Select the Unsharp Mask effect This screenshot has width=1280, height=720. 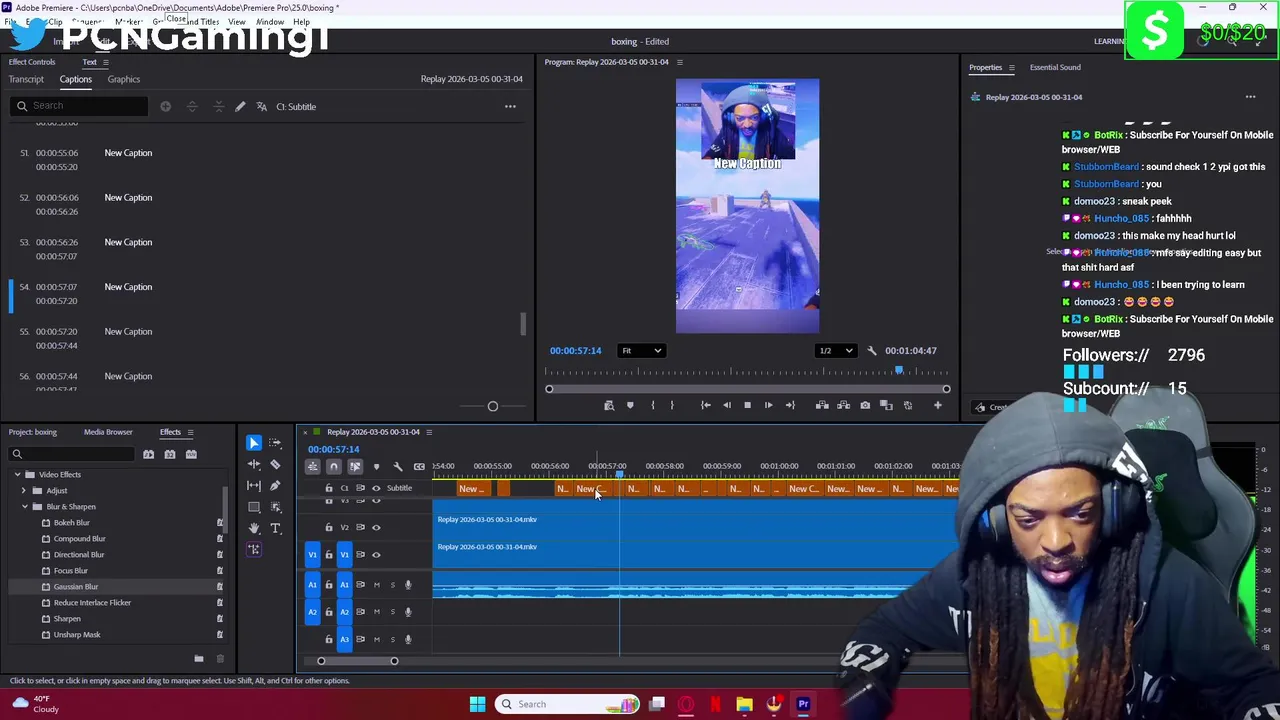[77, 635]
